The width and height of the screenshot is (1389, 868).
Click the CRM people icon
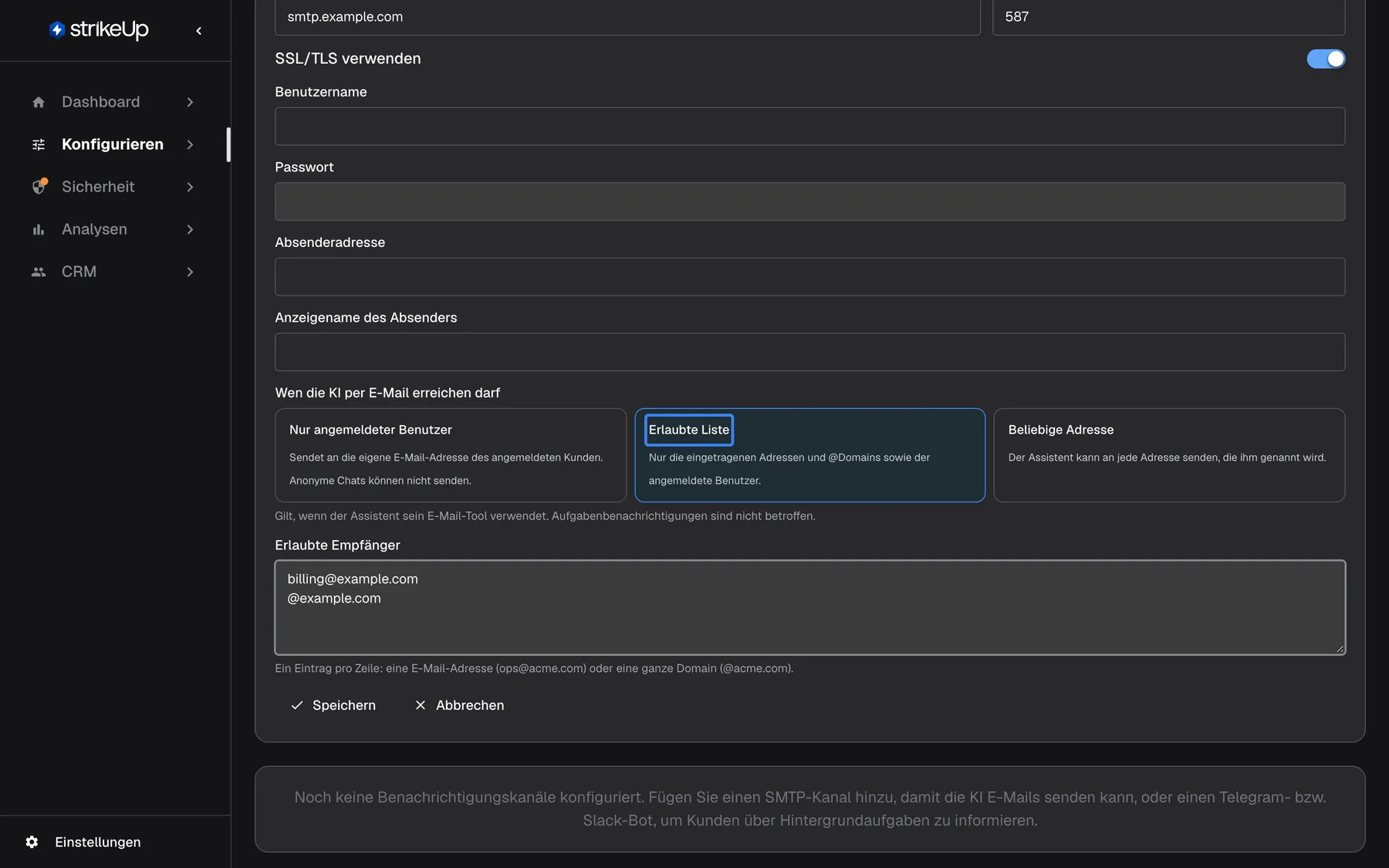tap(39, 272)
